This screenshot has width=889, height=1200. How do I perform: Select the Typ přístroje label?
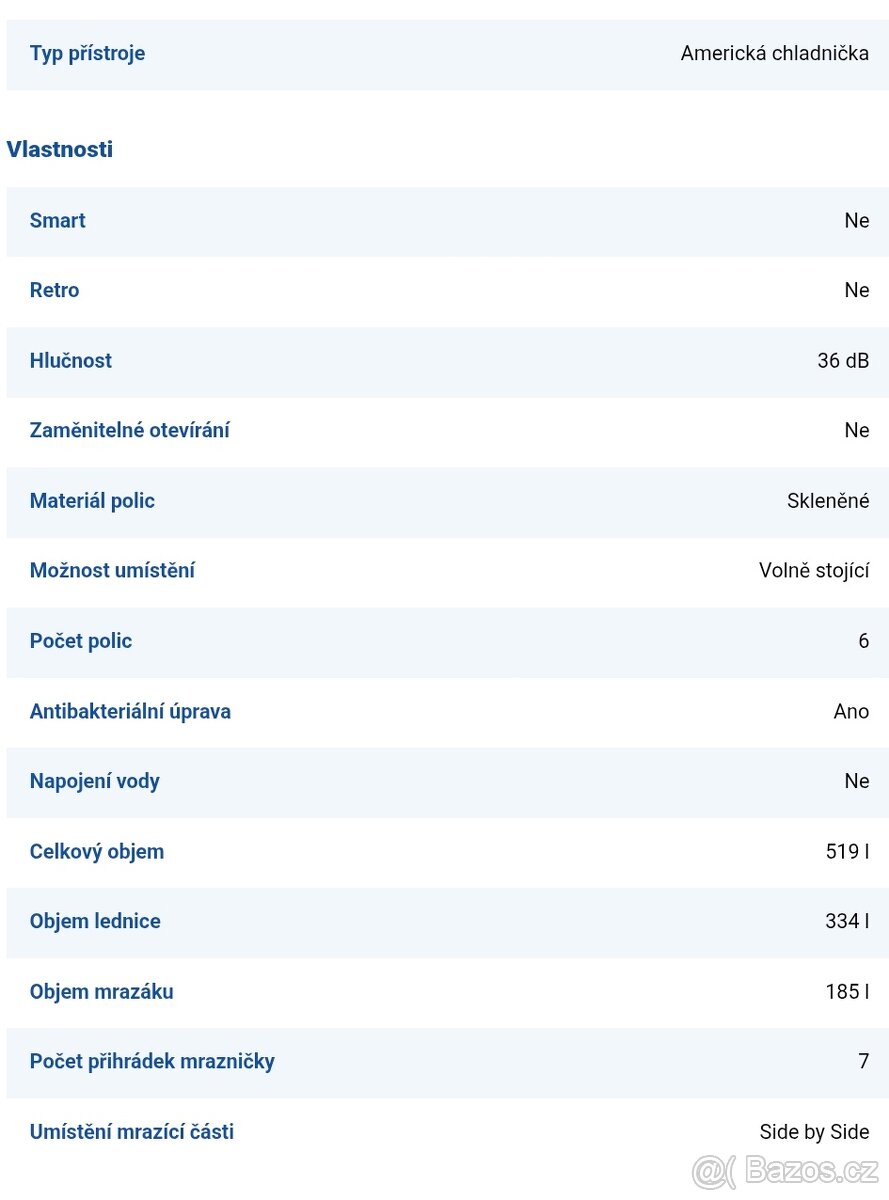coord(87,54)
